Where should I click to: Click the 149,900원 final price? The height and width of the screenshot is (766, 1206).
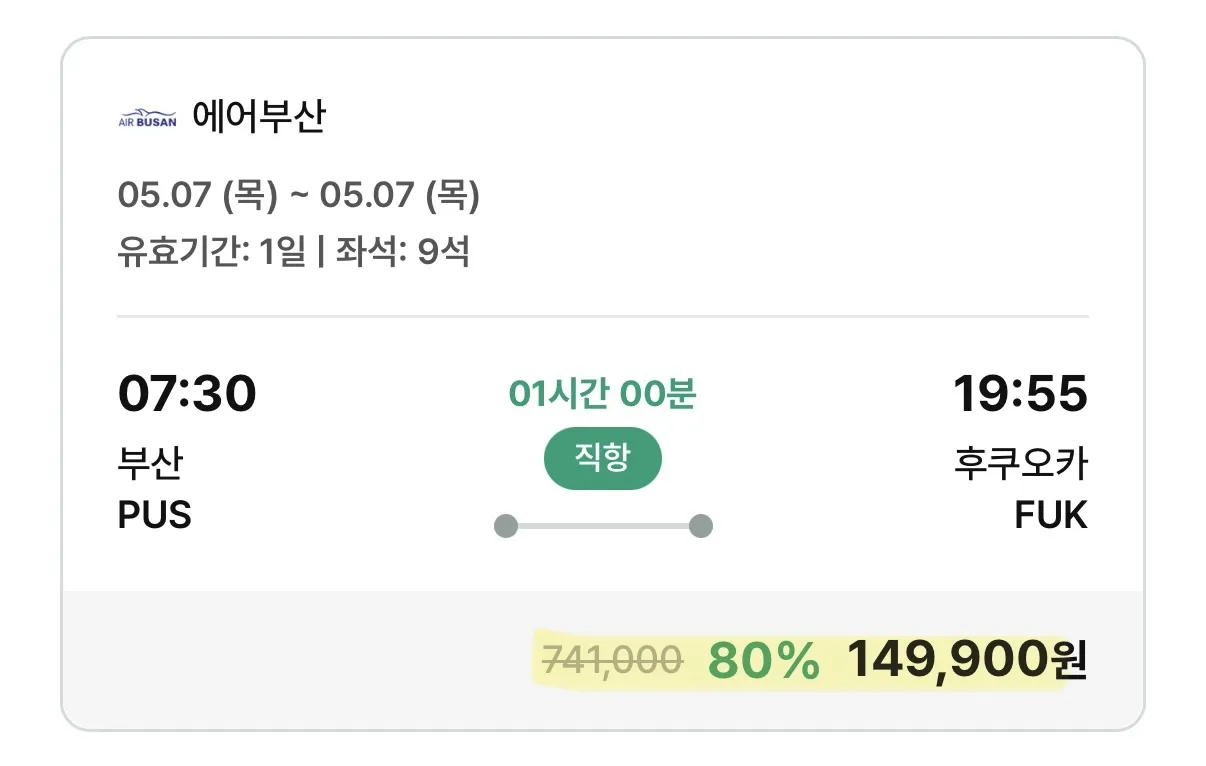click(x=968, y=659)
